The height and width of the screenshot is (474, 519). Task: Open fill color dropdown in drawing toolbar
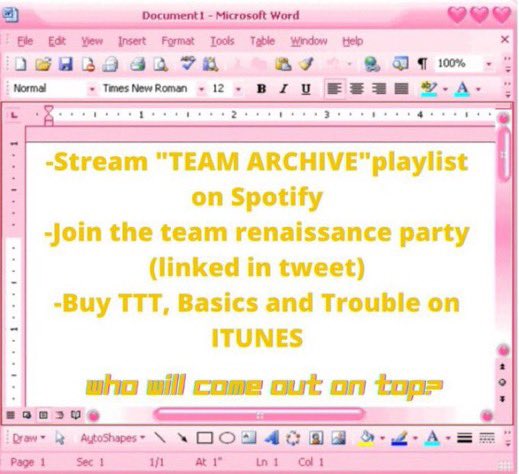pos(382,438)
